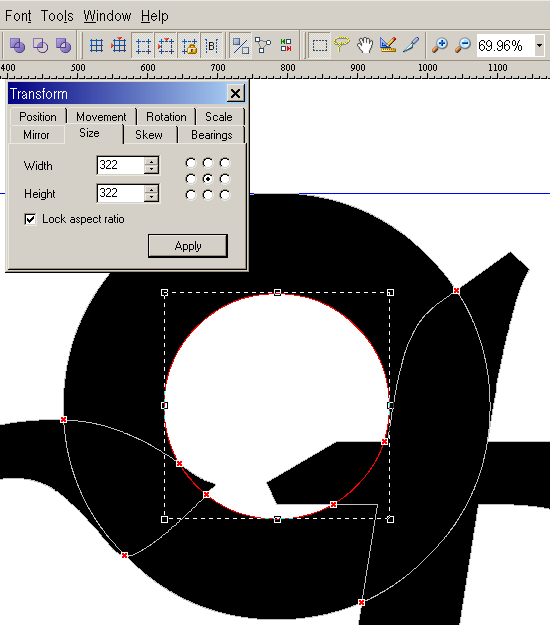
Task: Click the zoom out magnifier
Action: (x=463, y=45)
